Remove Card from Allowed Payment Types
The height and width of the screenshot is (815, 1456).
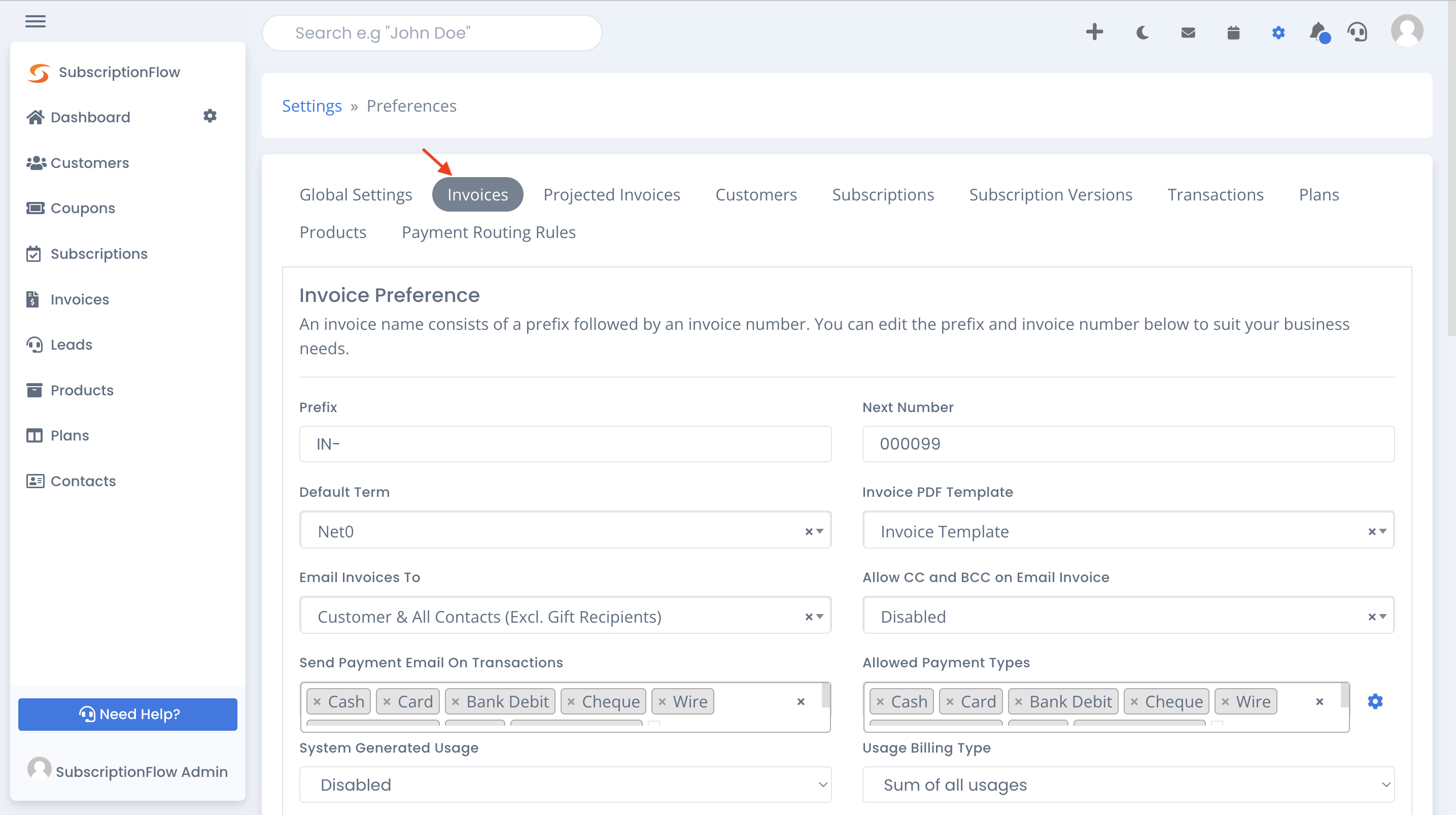click(950, 702)
